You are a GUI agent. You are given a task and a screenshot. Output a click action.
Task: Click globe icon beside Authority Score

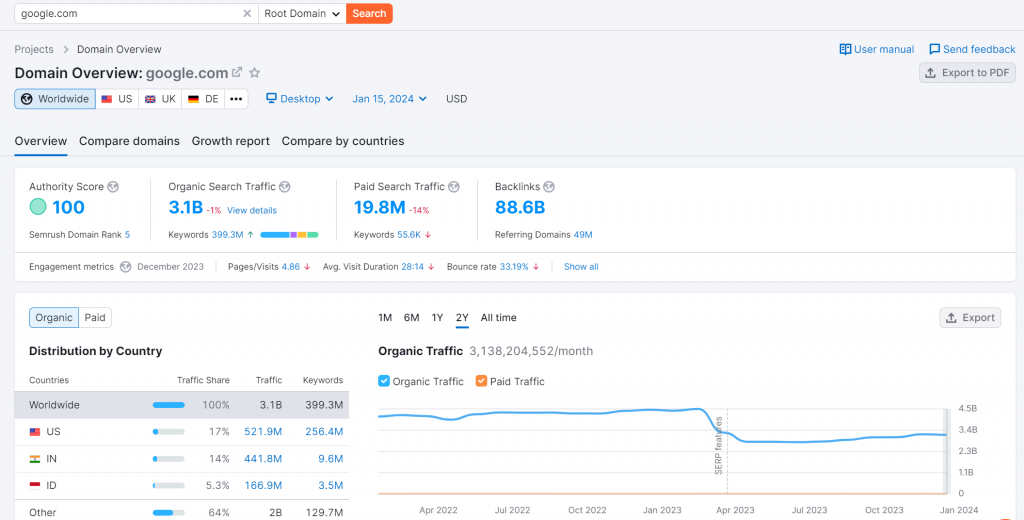coord(113,187)
